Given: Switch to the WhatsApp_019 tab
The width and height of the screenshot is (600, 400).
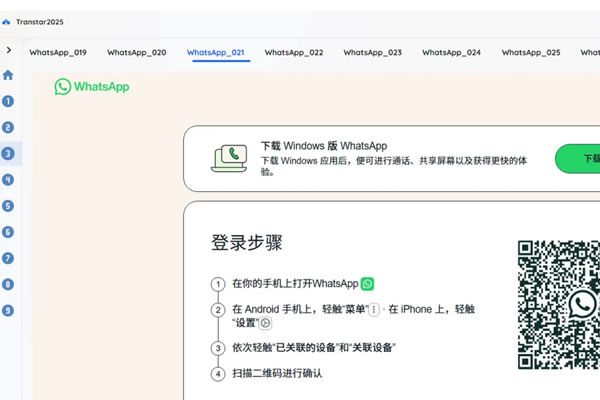Looking at the screenshot, I should 58,52.
